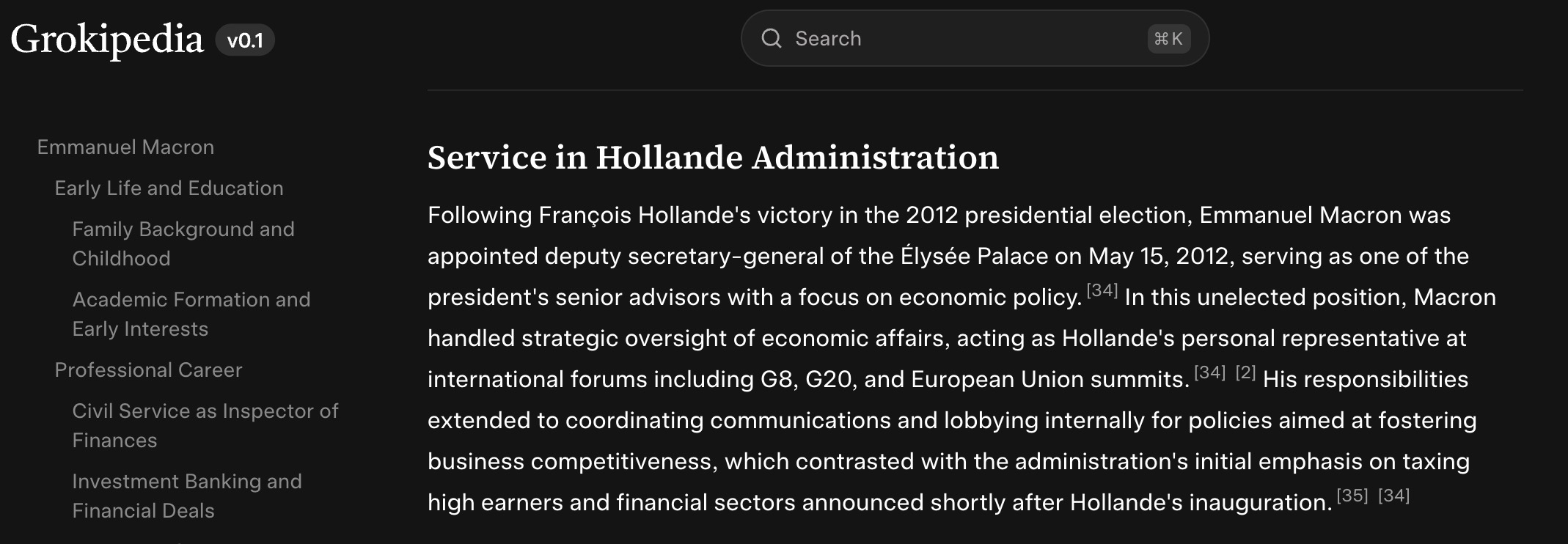
Task: Navigate to Professional Career section
Action: point(148,370)
